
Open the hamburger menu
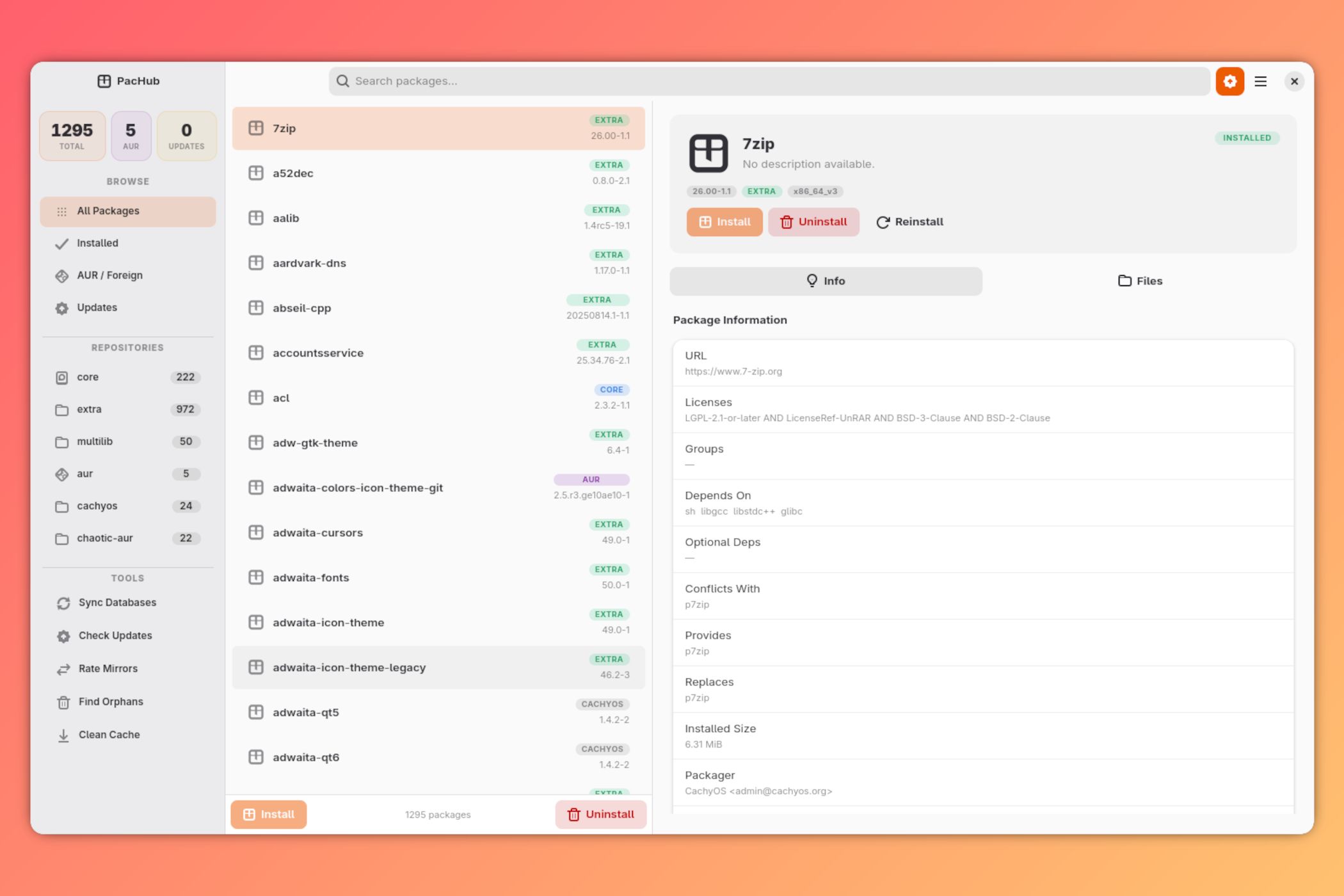1260,81
